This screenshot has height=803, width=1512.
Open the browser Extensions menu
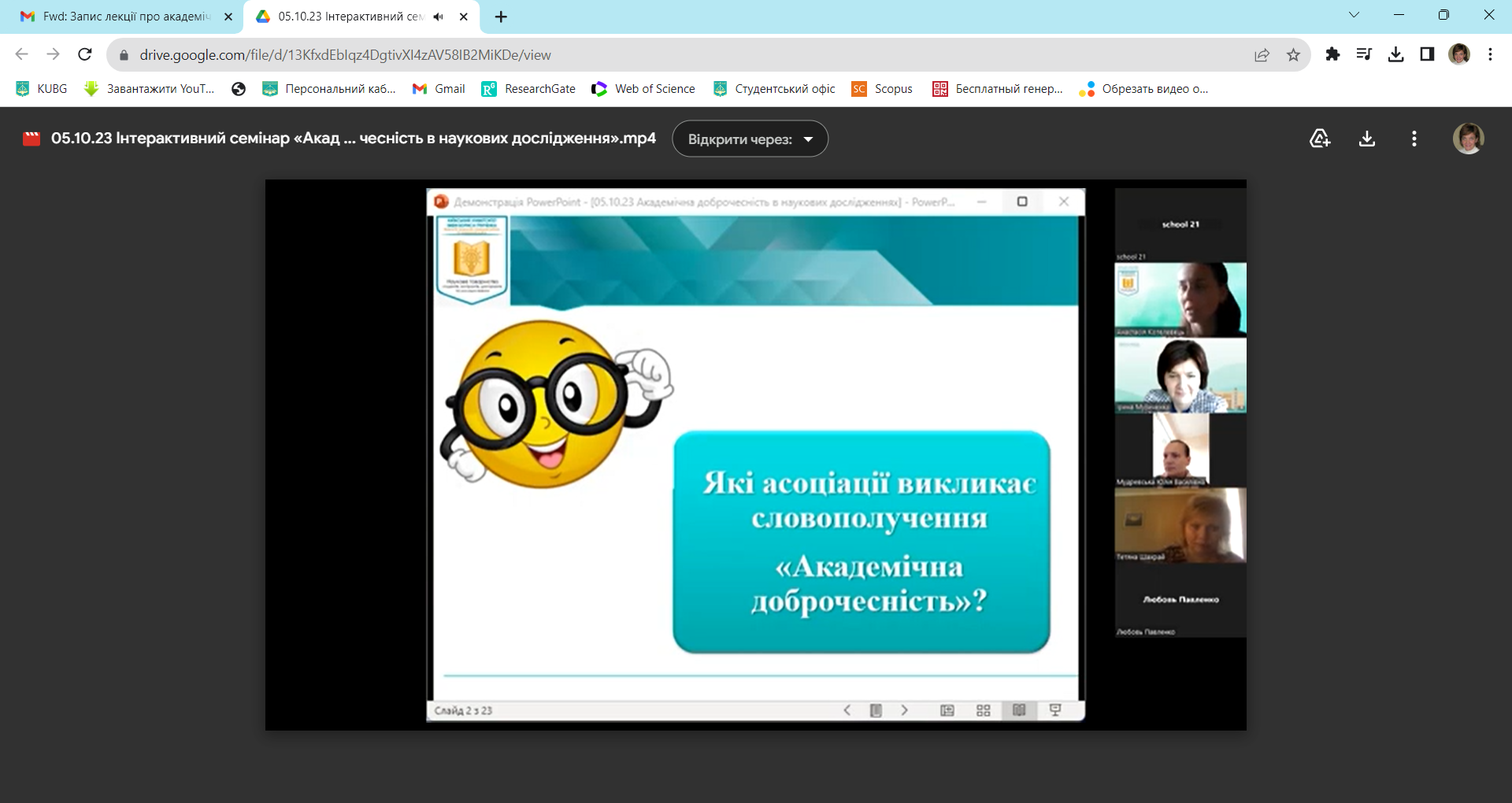coord(1333,54)
